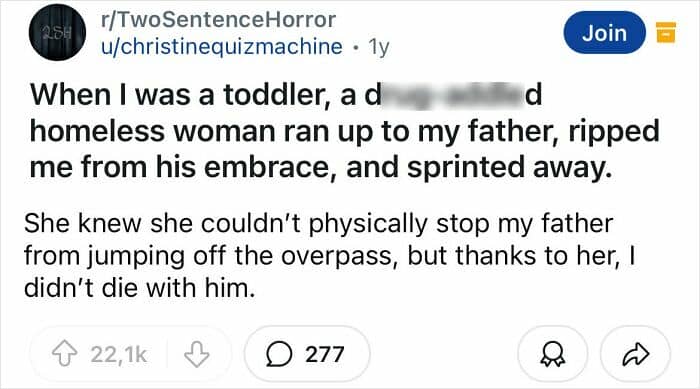The image size is (700, 389).
Task: Join the TwoSentenceHorror community
Action: click(x=604, y=33)
